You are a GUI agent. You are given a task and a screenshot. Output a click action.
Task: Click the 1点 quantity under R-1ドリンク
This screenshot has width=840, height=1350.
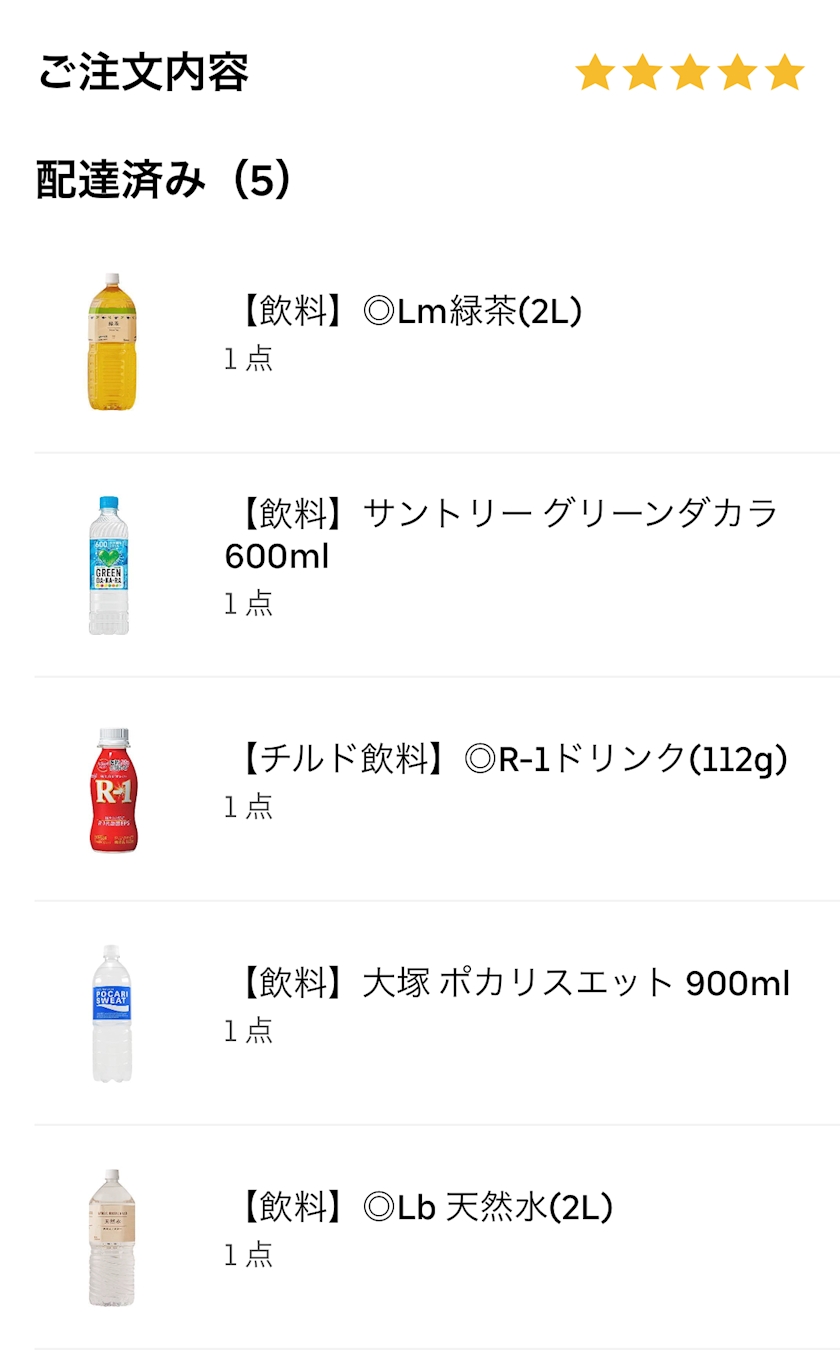pyautogui.click(x=248, y=807)
